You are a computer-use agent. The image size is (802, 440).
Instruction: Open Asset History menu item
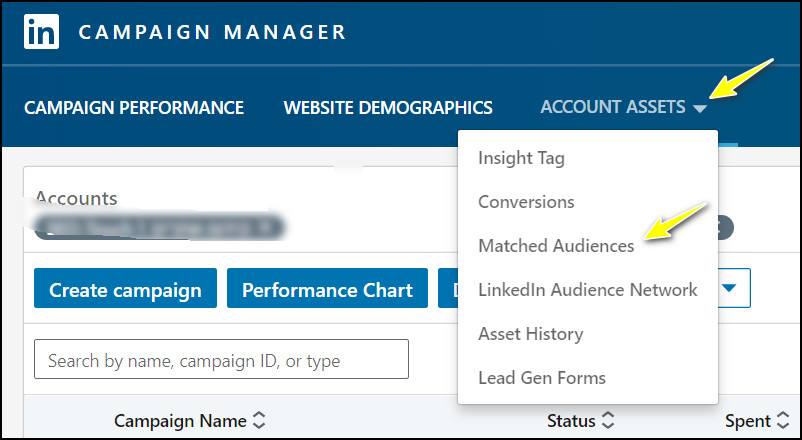530,334
